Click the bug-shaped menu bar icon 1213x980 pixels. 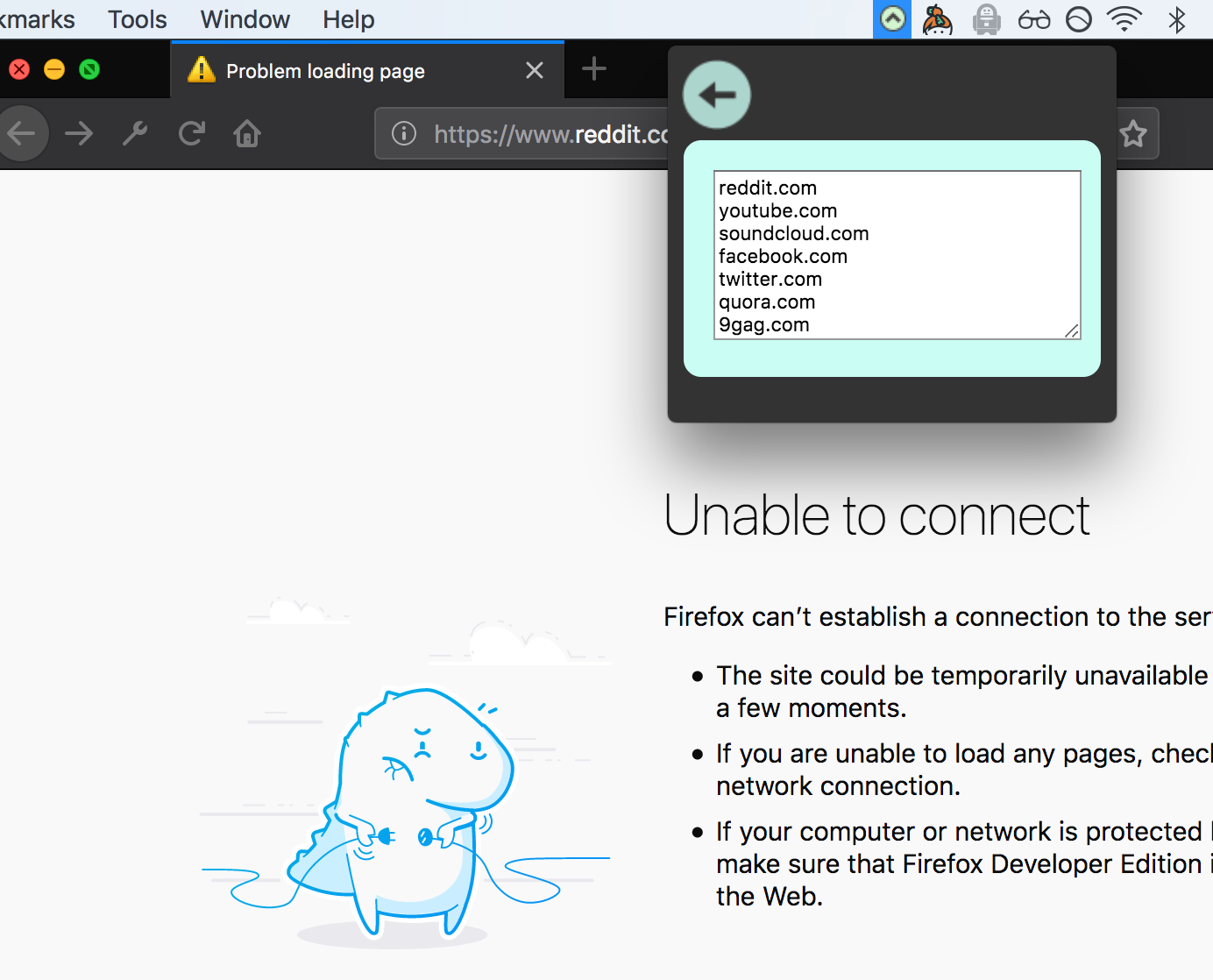[x=938, y=19]
